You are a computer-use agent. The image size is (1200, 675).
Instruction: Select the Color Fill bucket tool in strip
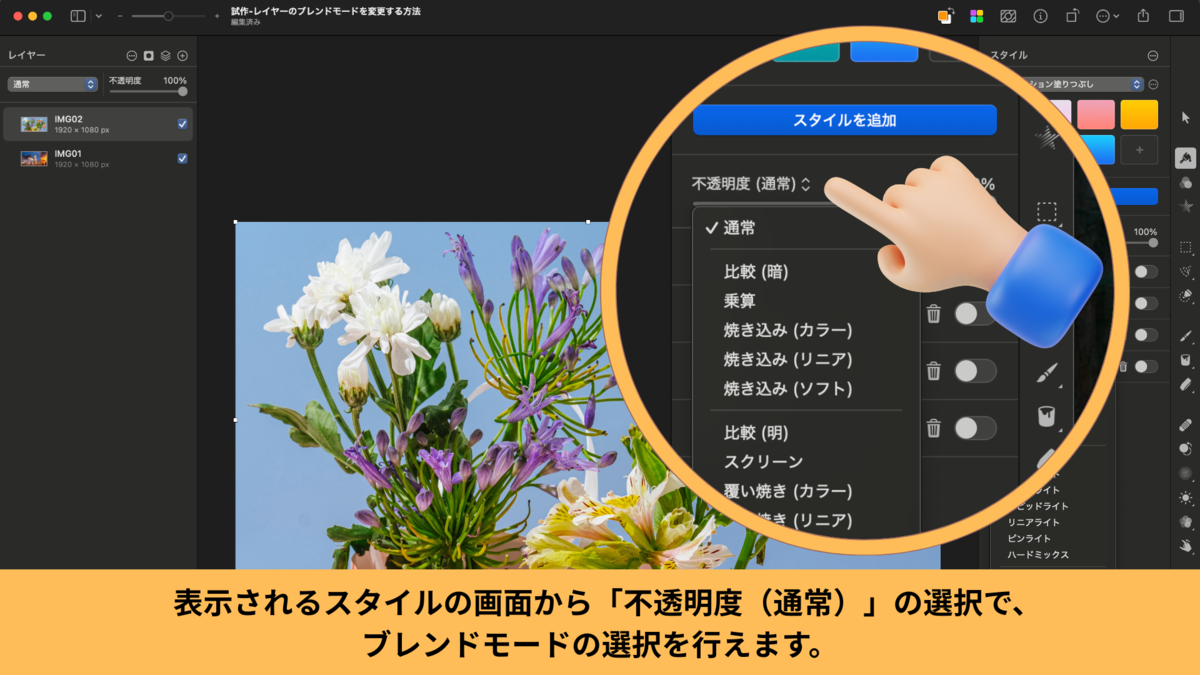tap(1186, 360)
